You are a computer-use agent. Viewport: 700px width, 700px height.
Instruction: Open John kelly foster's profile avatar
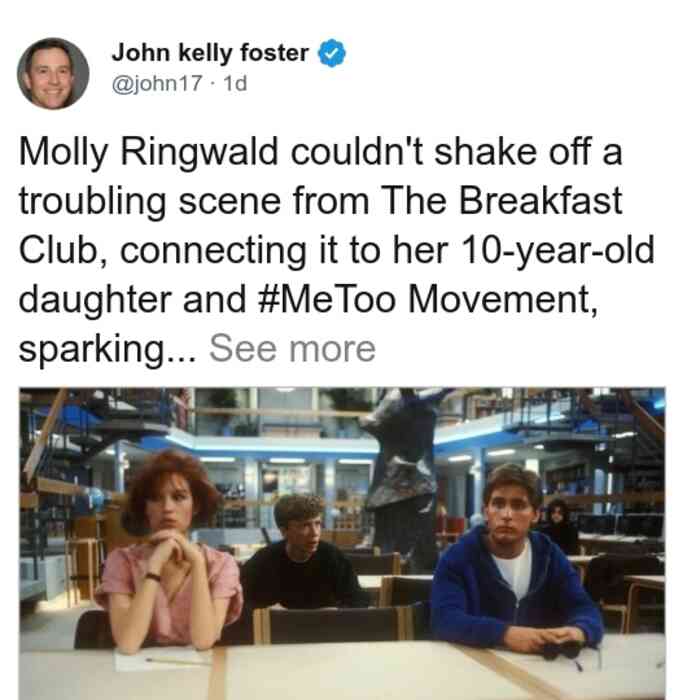(53, 74)
